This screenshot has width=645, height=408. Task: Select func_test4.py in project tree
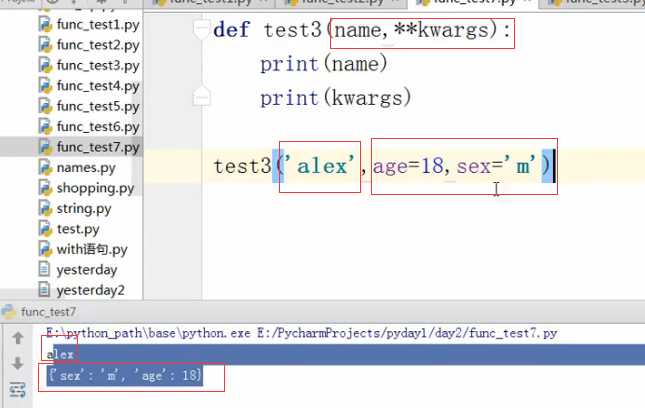(x=97, y=86)
